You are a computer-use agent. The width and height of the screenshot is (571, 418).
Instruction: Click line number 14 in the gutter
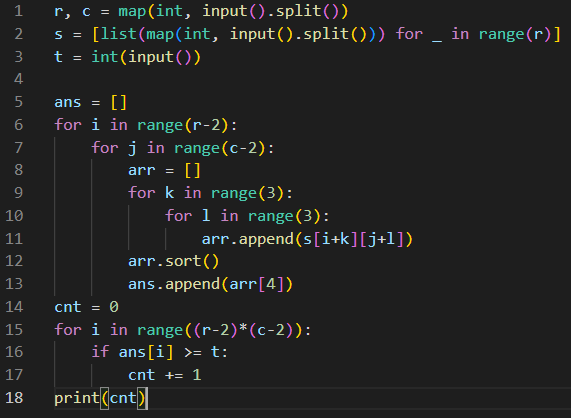point(14,307)
